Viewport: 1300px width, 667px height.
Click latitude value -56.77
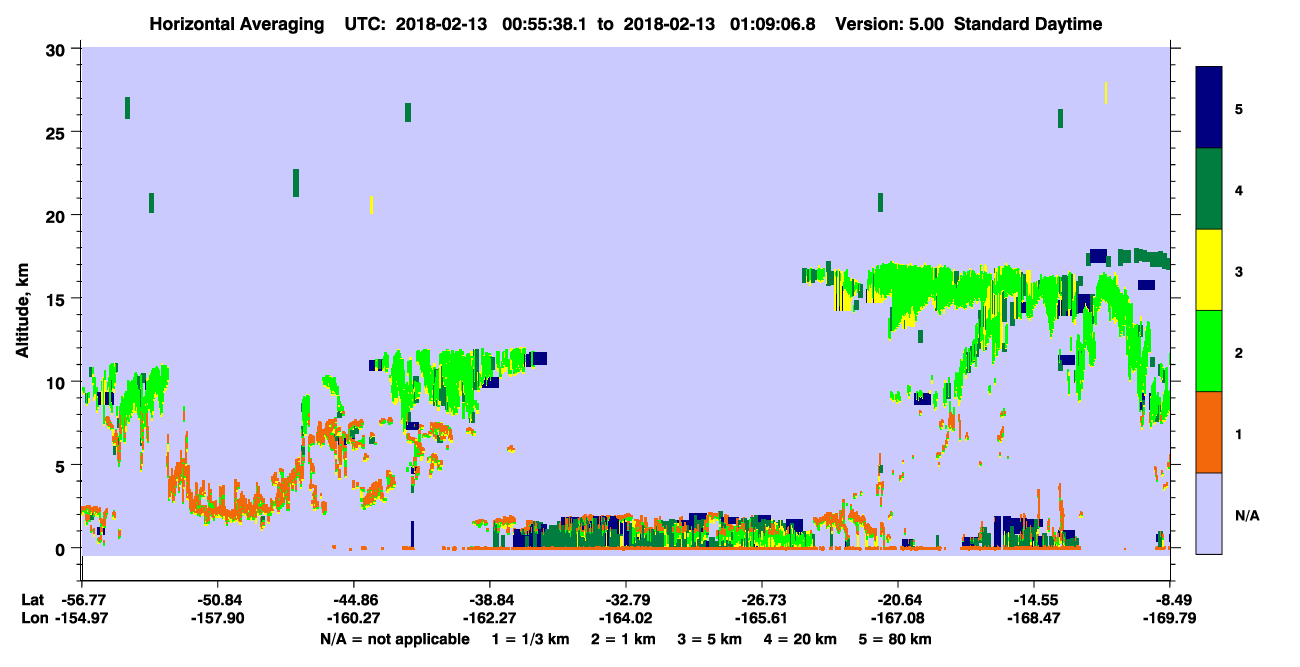tap(82, 600)
